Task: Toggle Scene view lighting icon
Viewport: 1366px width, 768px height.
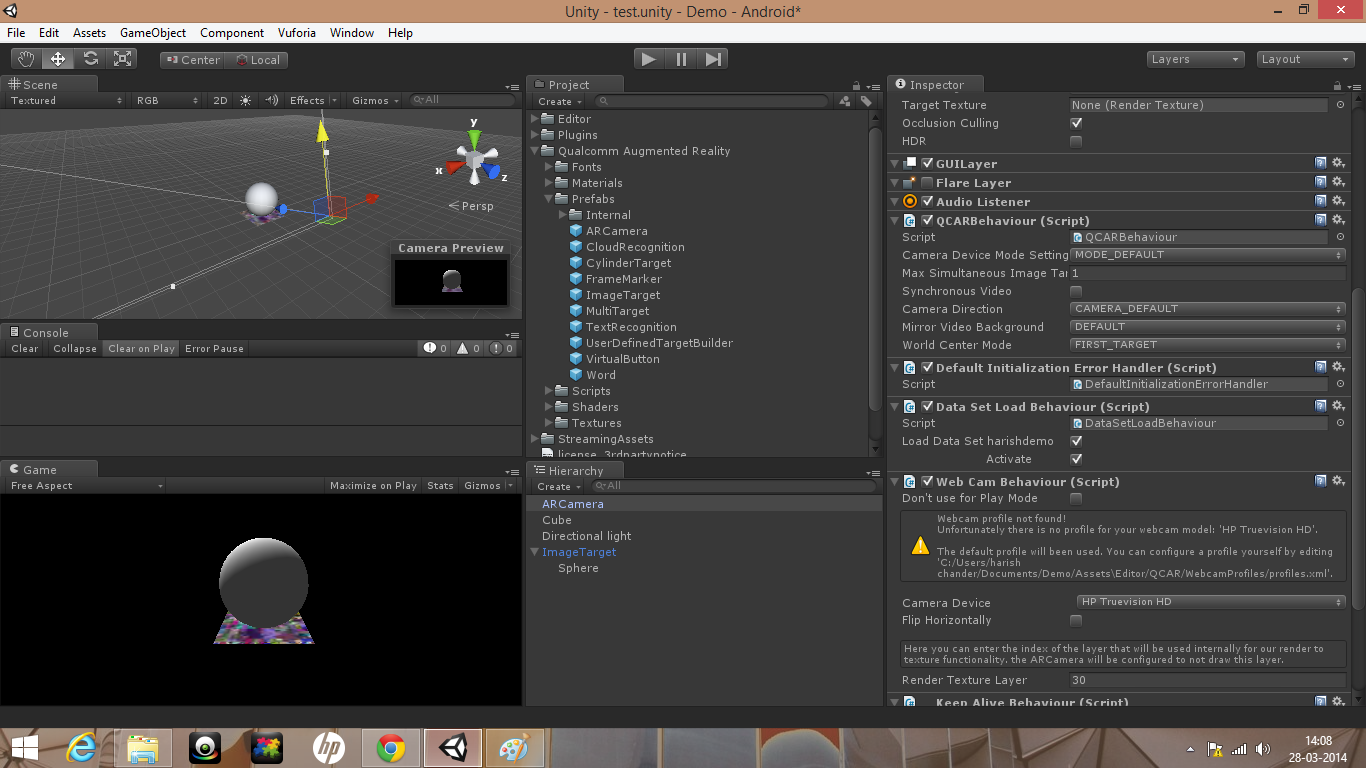Action: (246, 100)
